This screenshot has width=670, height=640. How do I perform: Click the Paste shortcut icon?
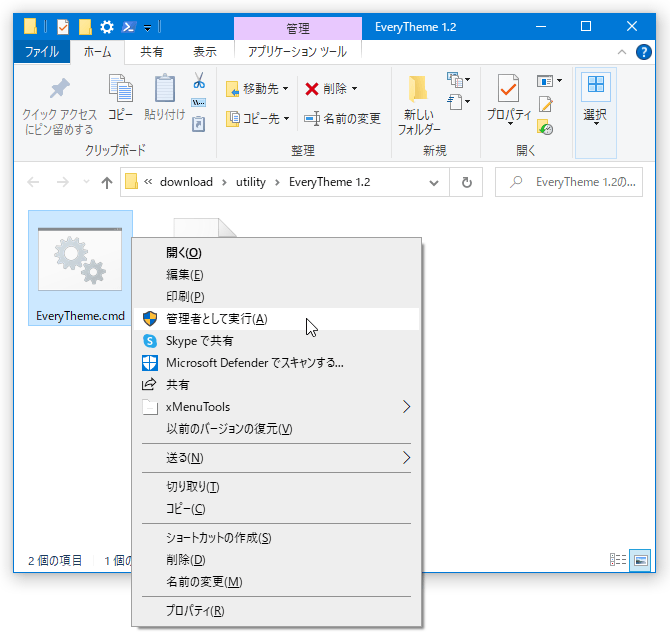(x=199, y=124)
